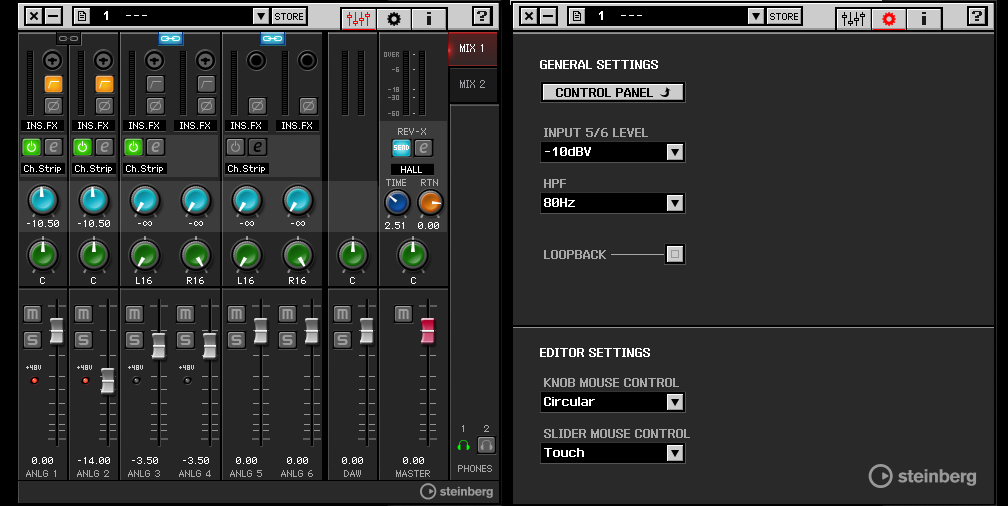Open info tab in right window
1008x506 pixels.
click(924, 18)
